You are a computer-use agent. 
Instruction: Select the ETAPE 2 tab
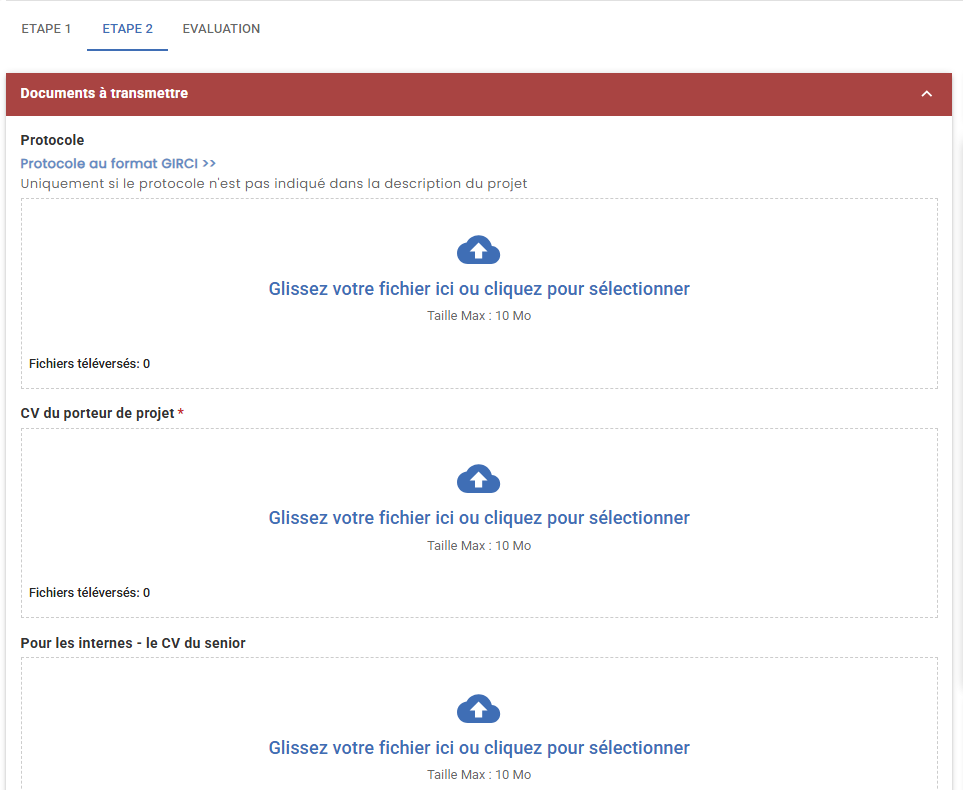[x=127, y=29]
